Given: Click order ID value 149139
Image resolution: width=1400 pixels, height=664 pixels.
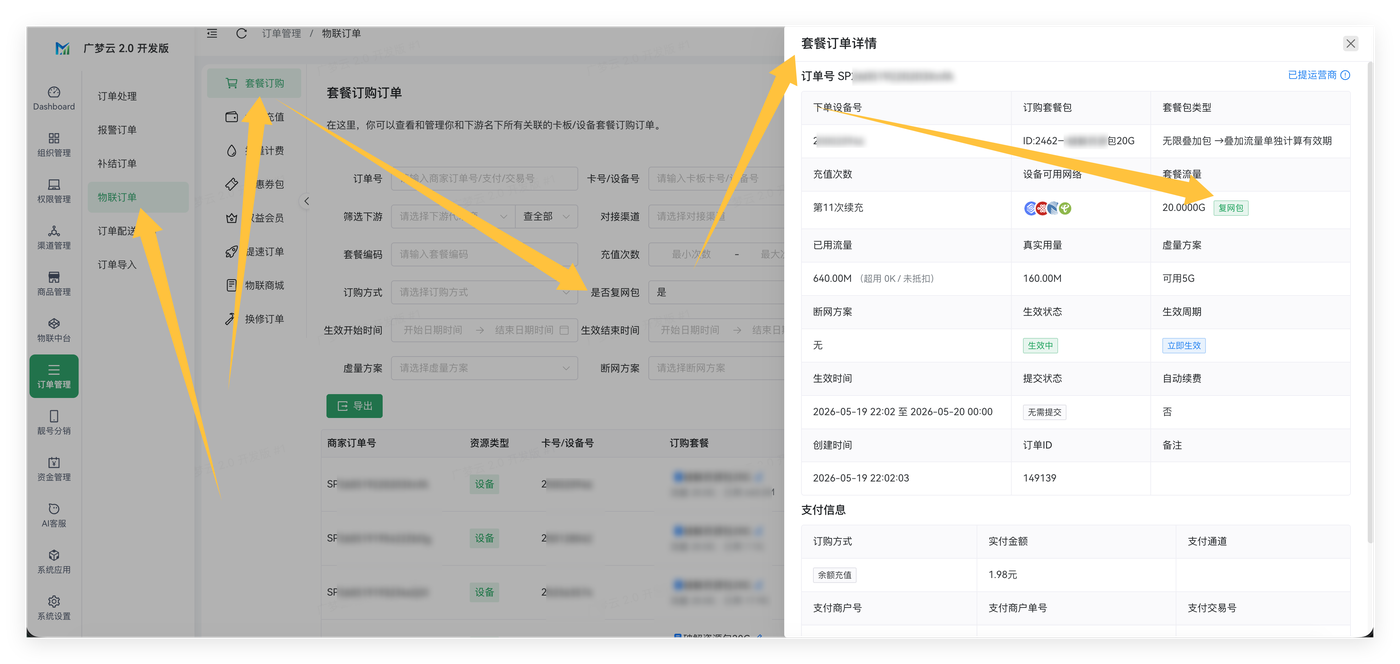Looking at the screenshot, I should [x=1039, y=478].
